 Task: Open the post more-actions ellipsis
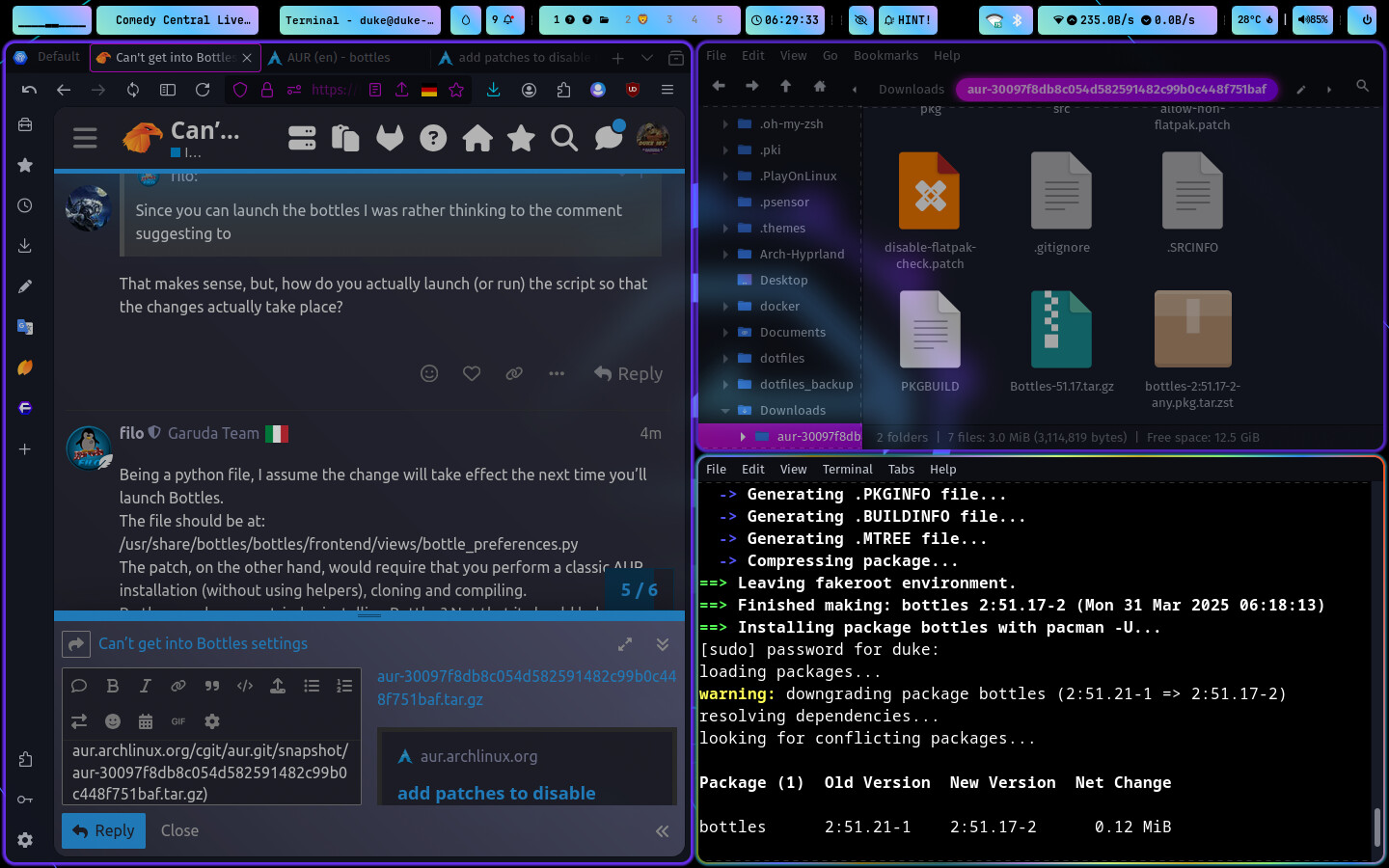coord(557,373)
